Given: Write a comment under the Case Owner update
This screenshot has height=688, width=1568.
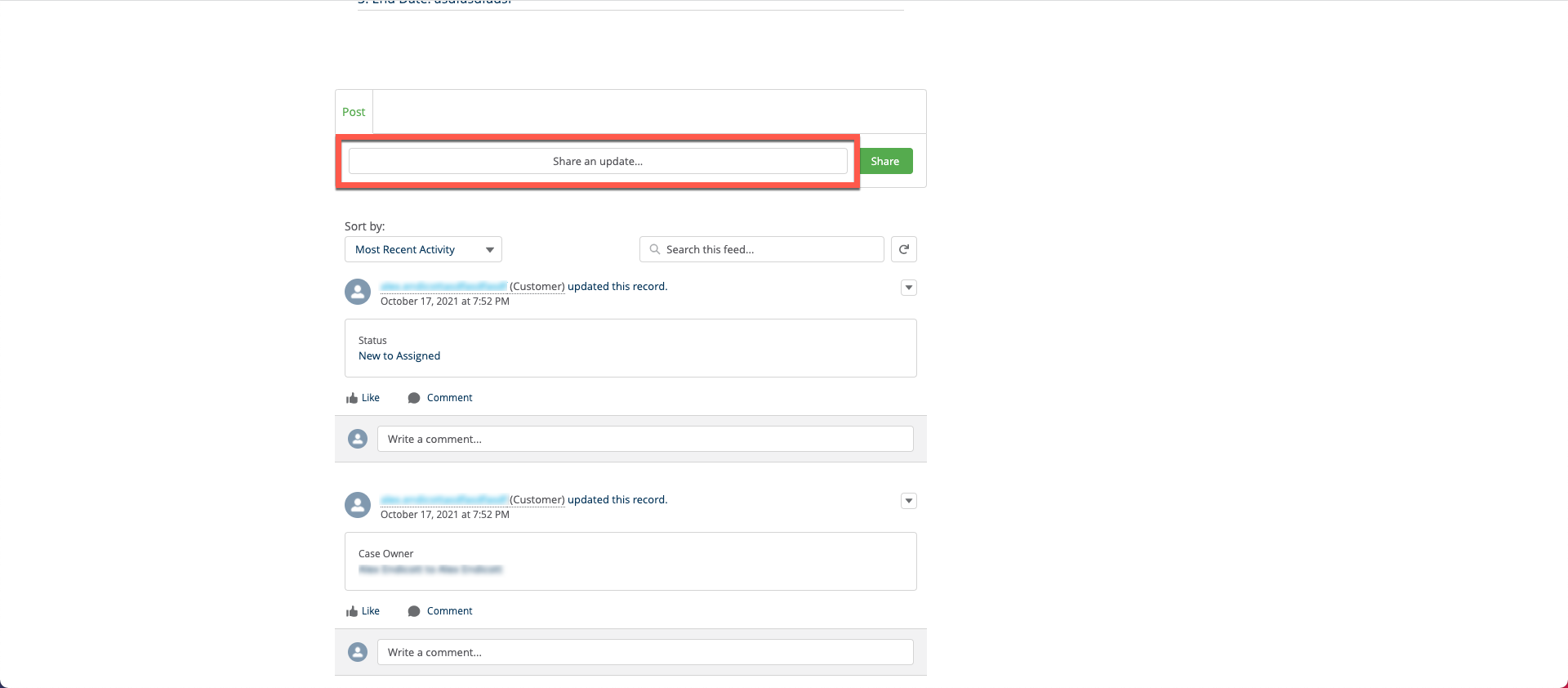Looking at the screenshot, I should tap(645, 652).
